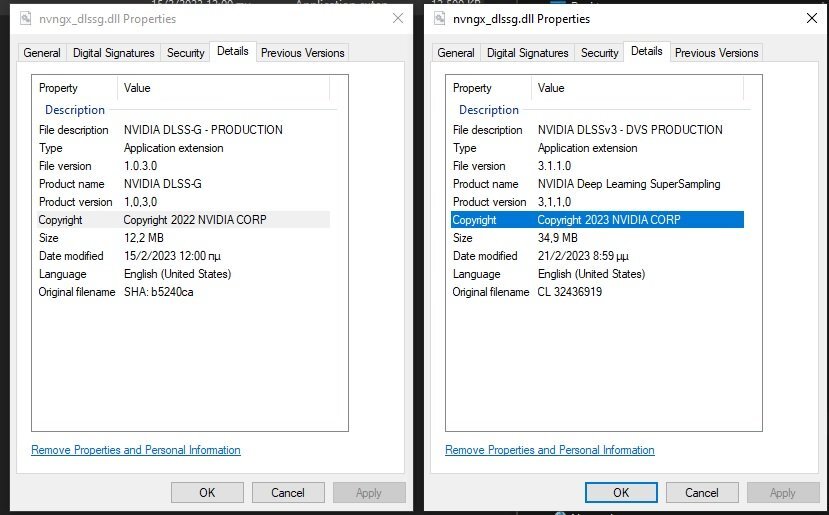Open Digital Signatures tab in right window
This screenshot has height=515, width=829.
[x=528, y=53]
